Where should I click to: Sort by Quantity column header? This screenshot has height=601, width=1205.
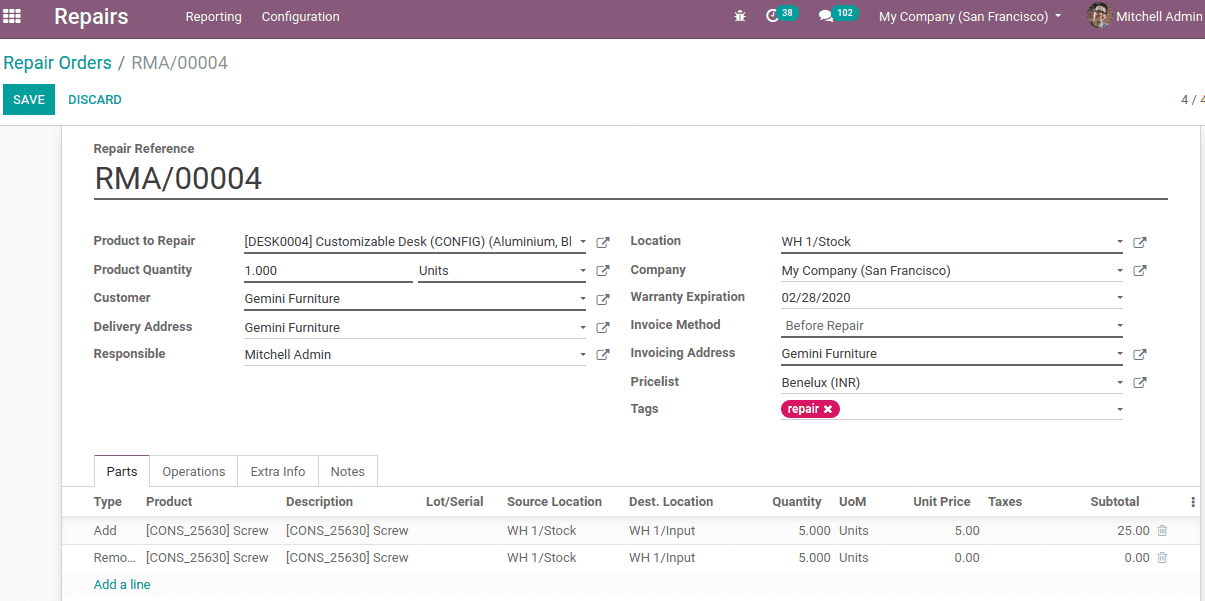pyautogui.click(x=797, y=502)
